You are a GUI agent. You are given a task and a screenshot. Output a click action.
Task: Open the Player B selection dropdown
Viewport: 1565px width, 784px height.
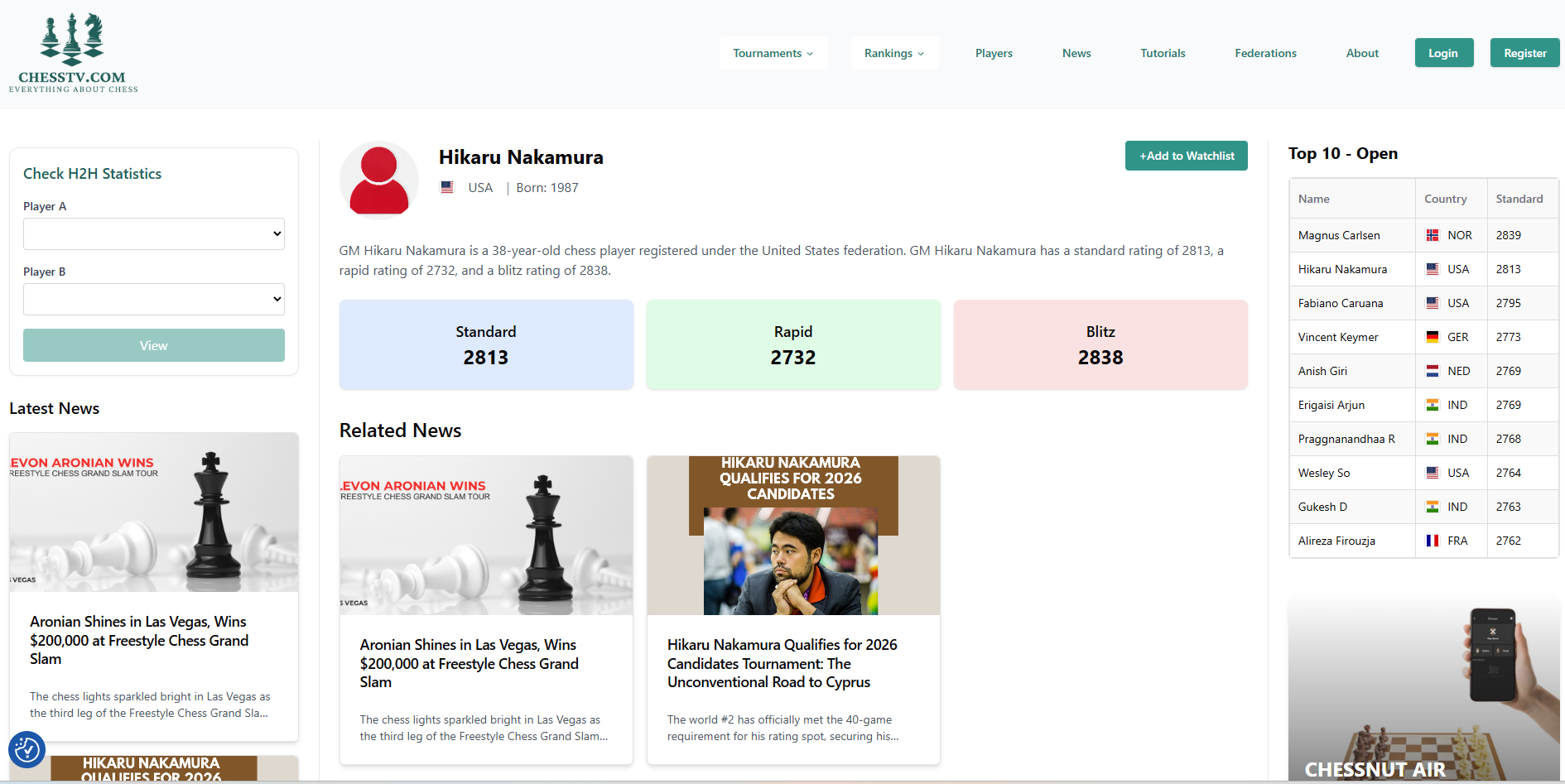click(153, 299)
